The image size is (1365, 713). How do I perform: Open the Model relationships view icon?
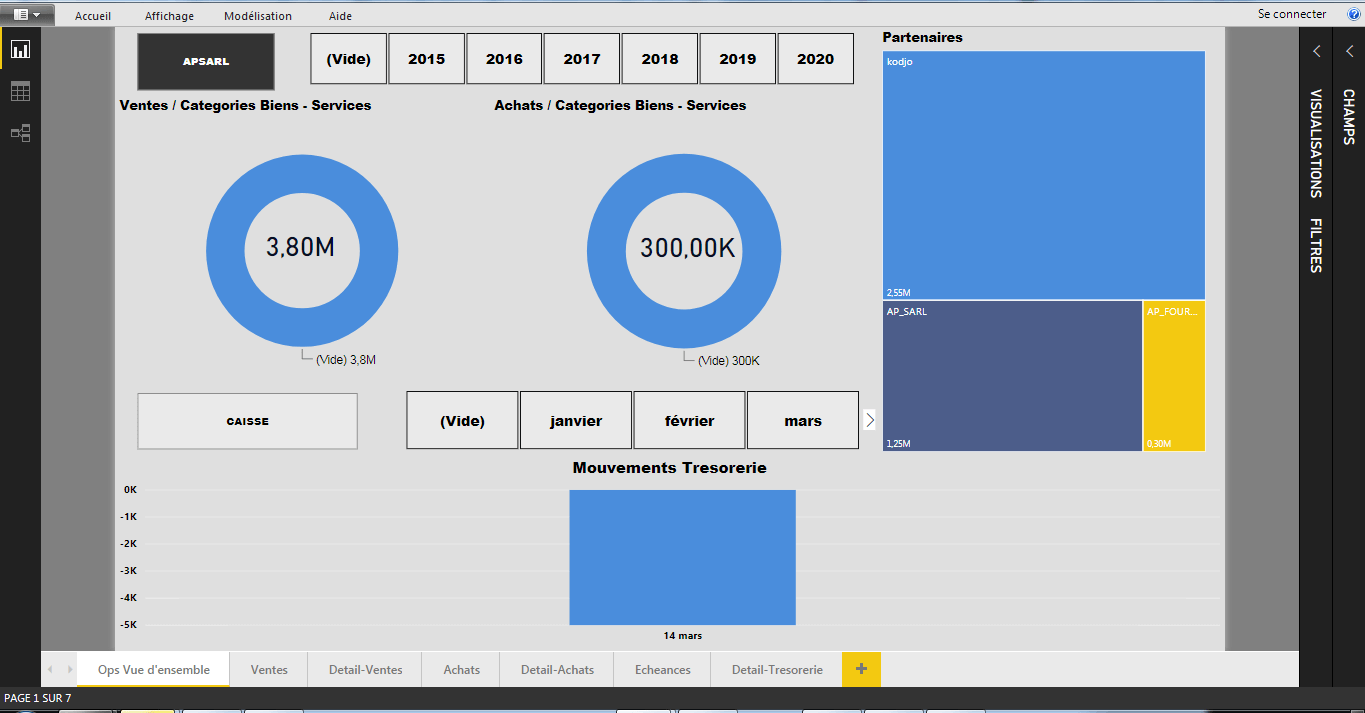click(20, 133)
